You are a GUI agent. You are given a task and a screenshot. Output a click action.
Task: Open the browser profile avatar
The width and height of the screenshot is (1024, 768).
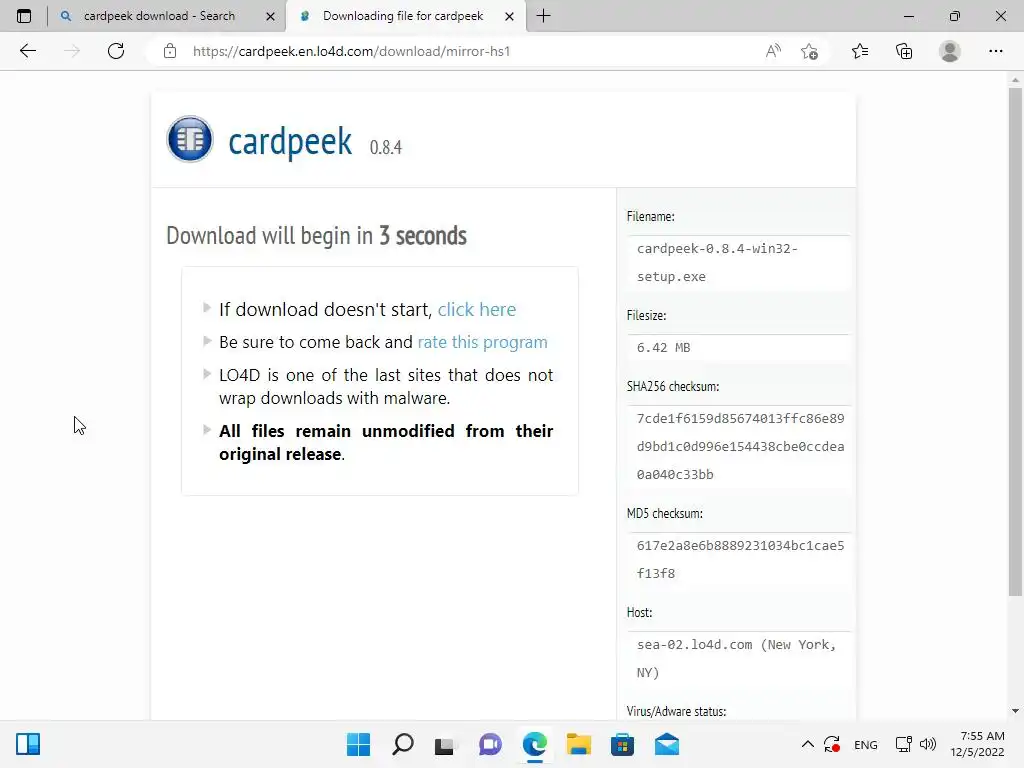950,51
